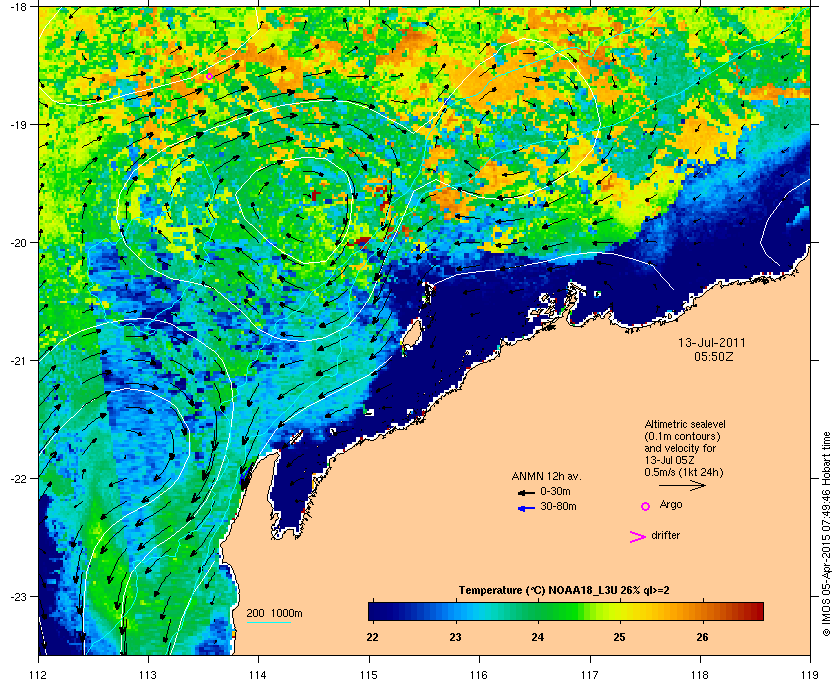Click the blue 30-80m arrow in the legend
The width and height of the screenshot is (840, 680).
[x=526, y=508]
